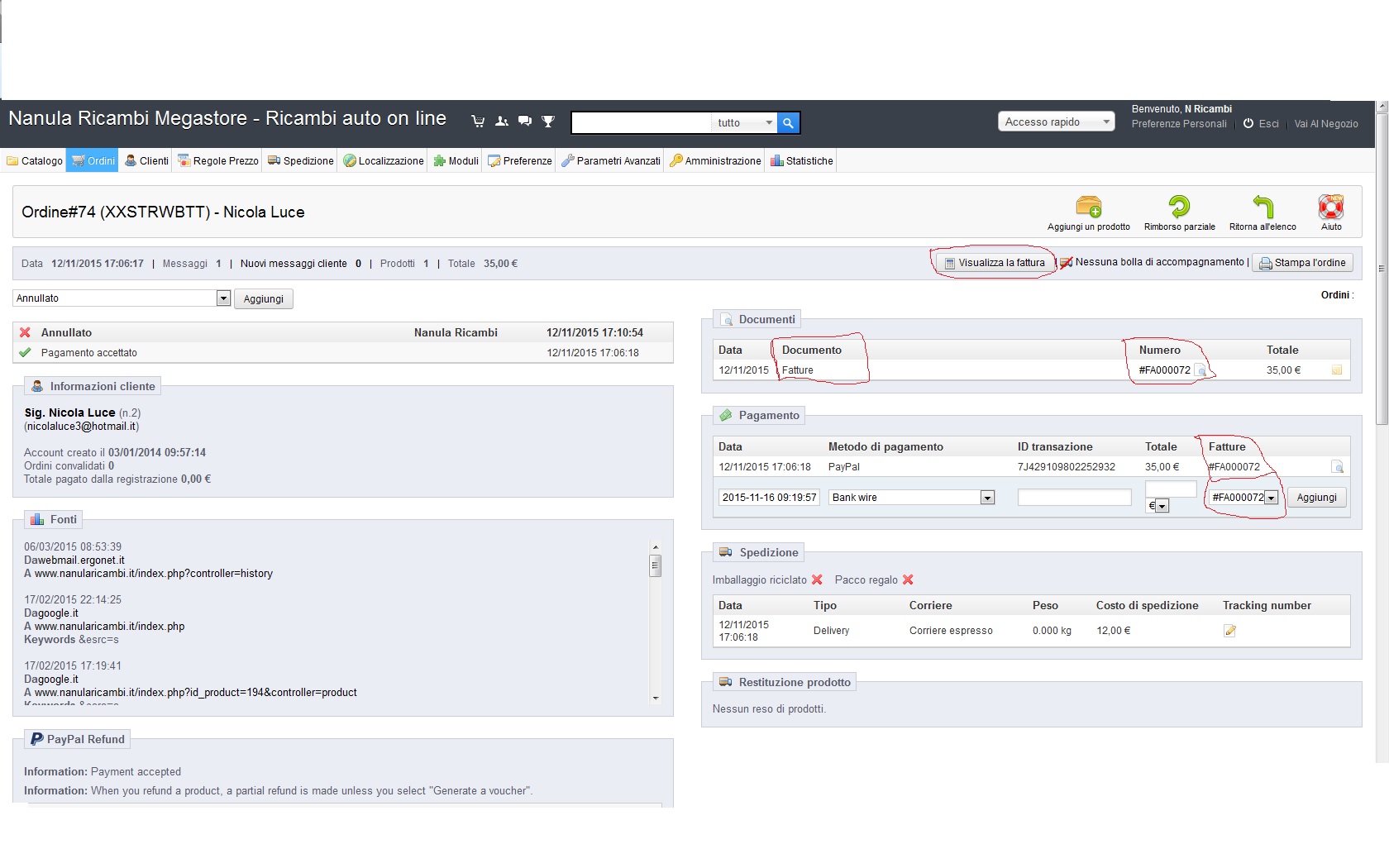Open #FA000072 link in PayPal payment row
Image resolution: width=1389 pixels, height=868 pixels.
point(1234,467)
